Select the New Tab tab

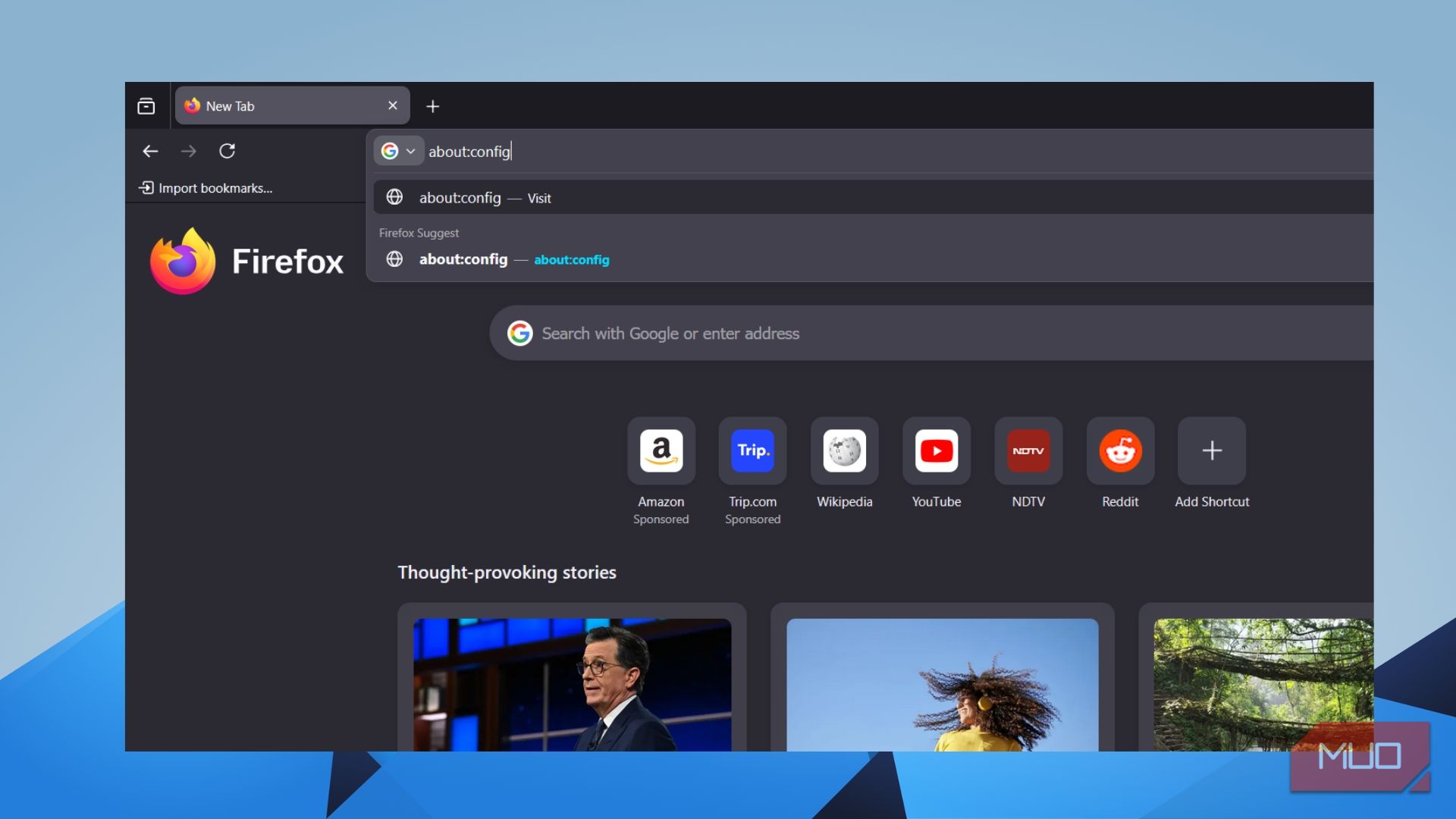292,105
